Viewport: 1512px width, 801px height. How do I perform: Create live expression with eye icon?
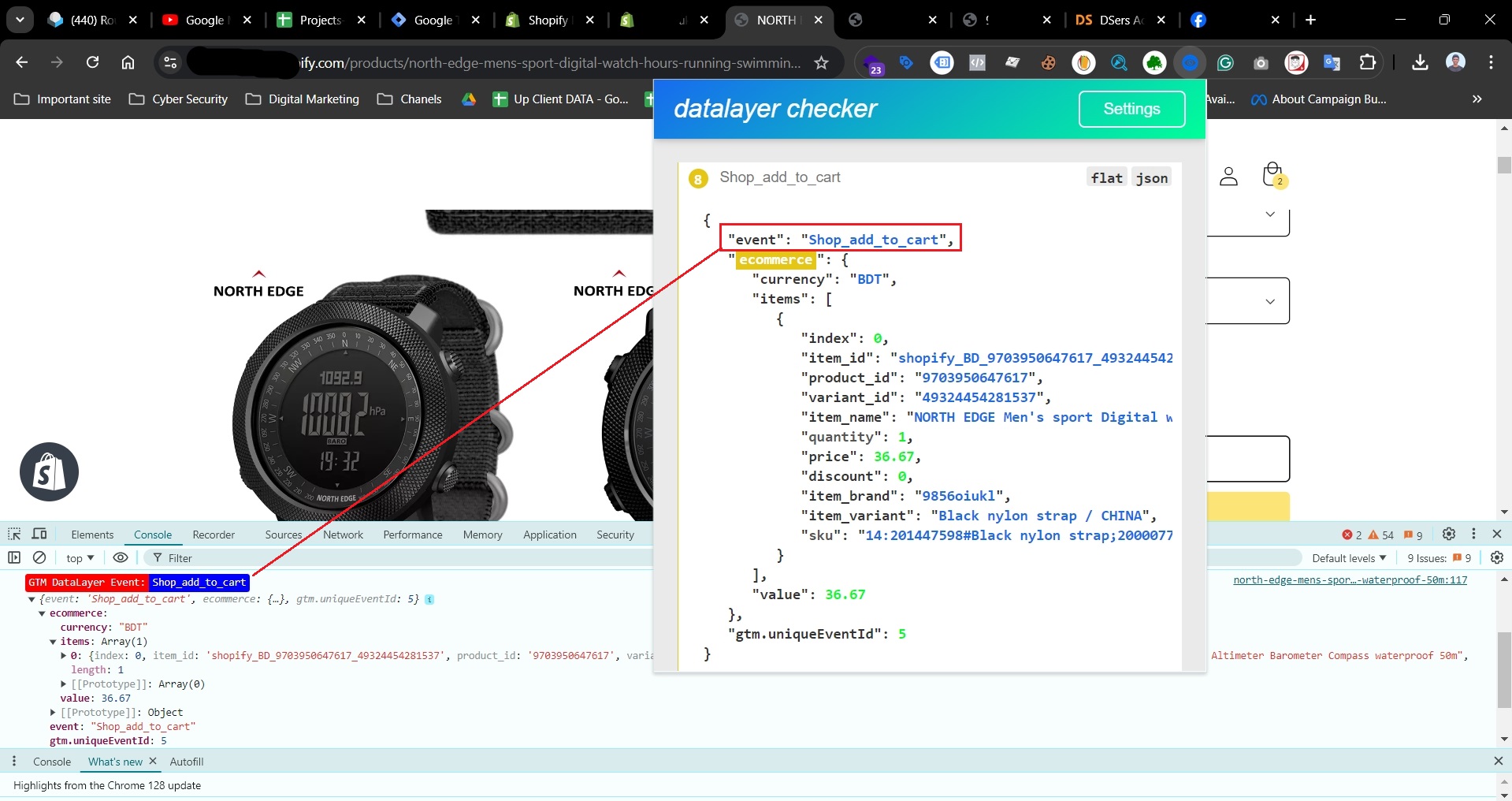pos(121,557)
